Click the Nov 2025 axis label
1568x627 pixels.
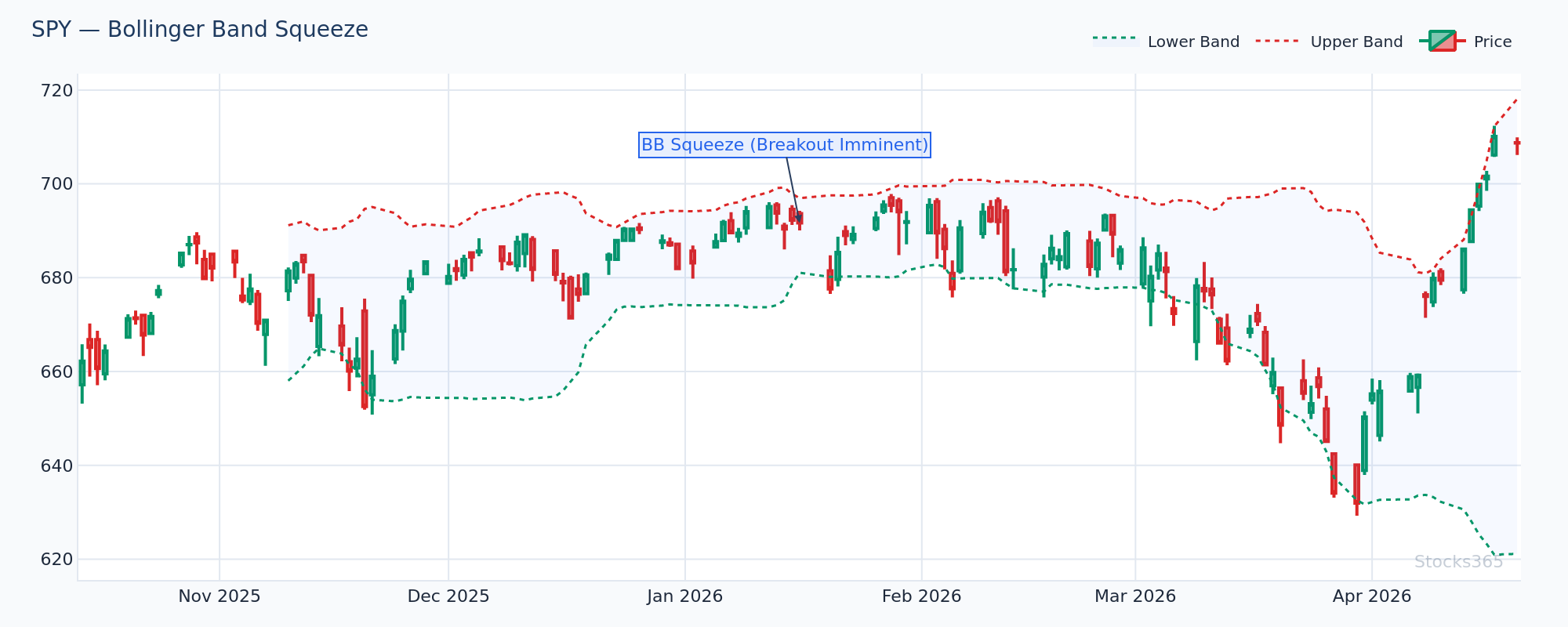pyautogui.click(x=220, y=596)
